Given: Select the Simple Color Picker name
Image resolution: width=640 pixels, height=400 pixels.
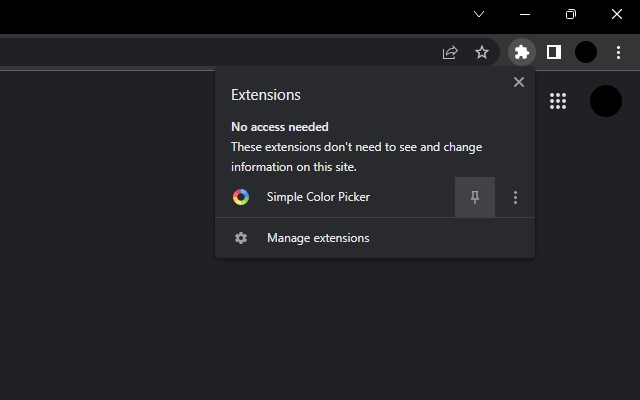Looking at the screenshot, I should tap(318, 197).
